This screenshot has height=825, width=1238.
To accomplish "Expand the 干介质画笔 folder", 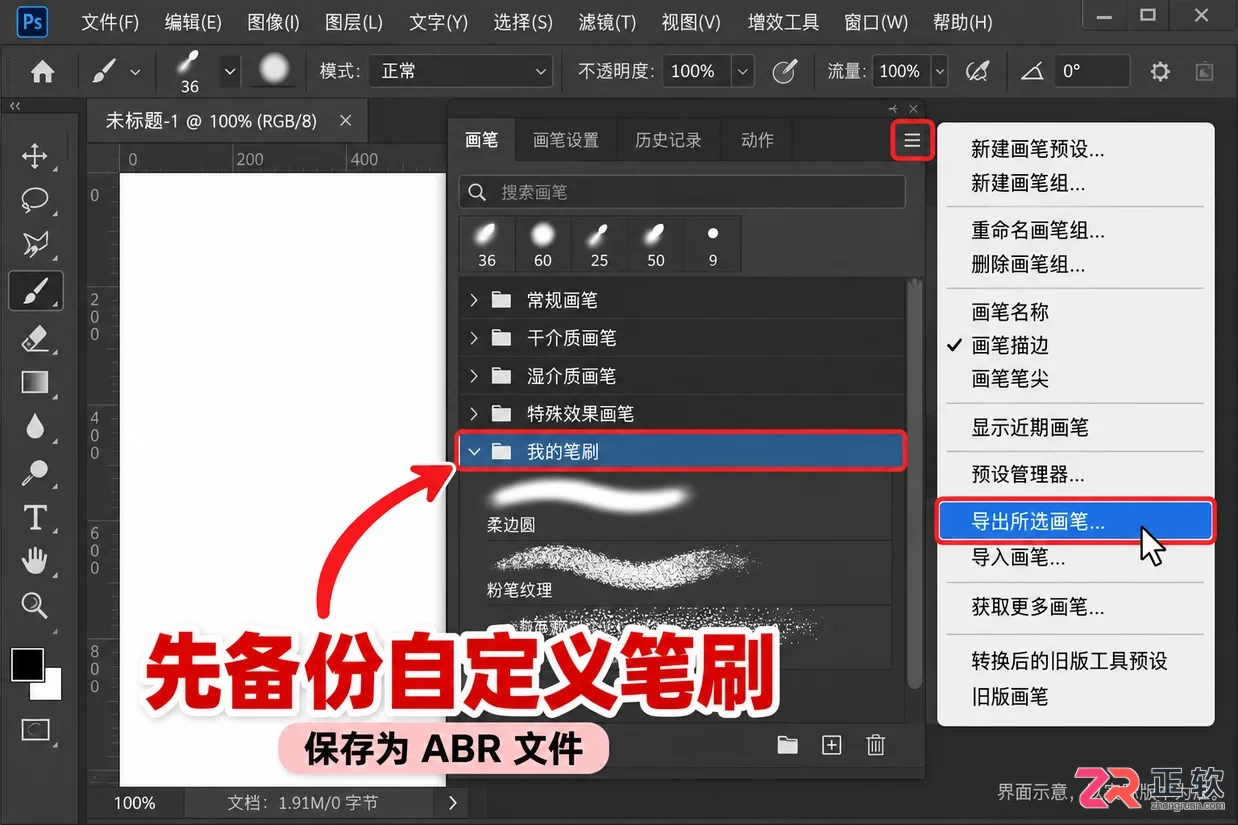I will coord(474,338).
